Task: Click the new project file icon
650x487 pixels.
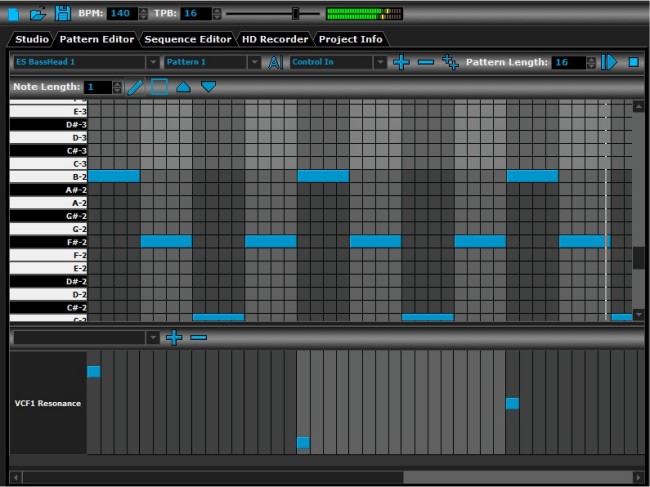Action: click(x=14, y=14)
